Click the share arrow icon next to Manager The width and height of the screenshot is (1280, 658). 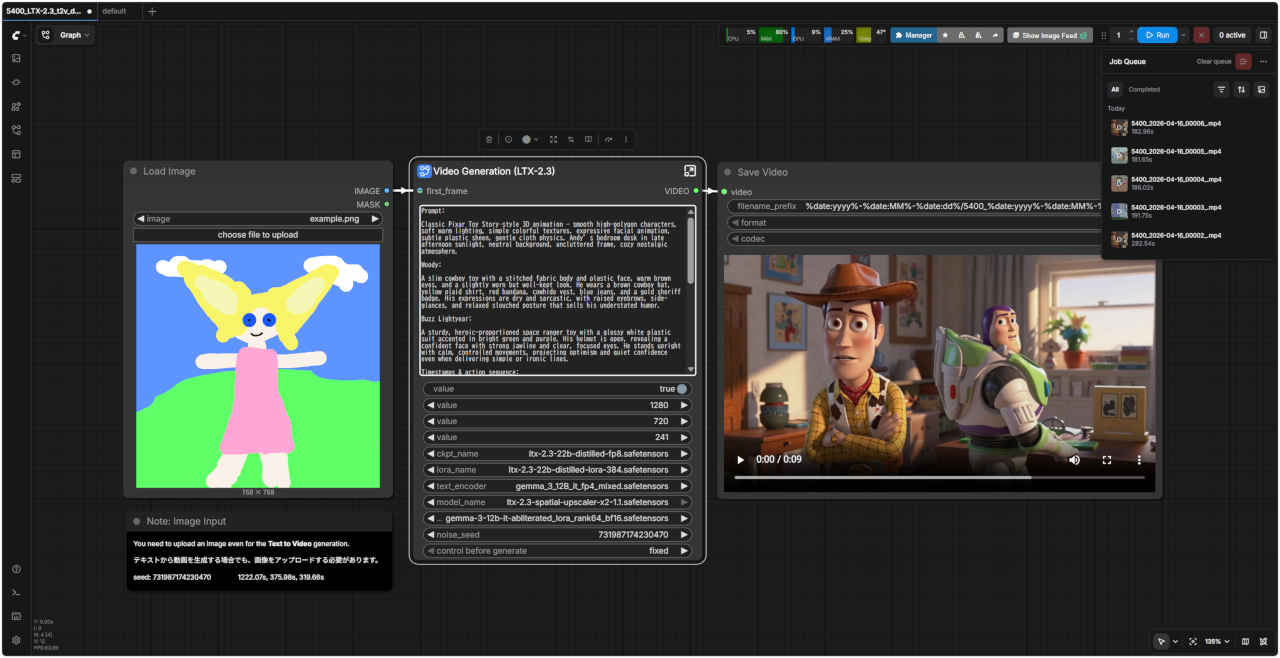click(995, 35)
